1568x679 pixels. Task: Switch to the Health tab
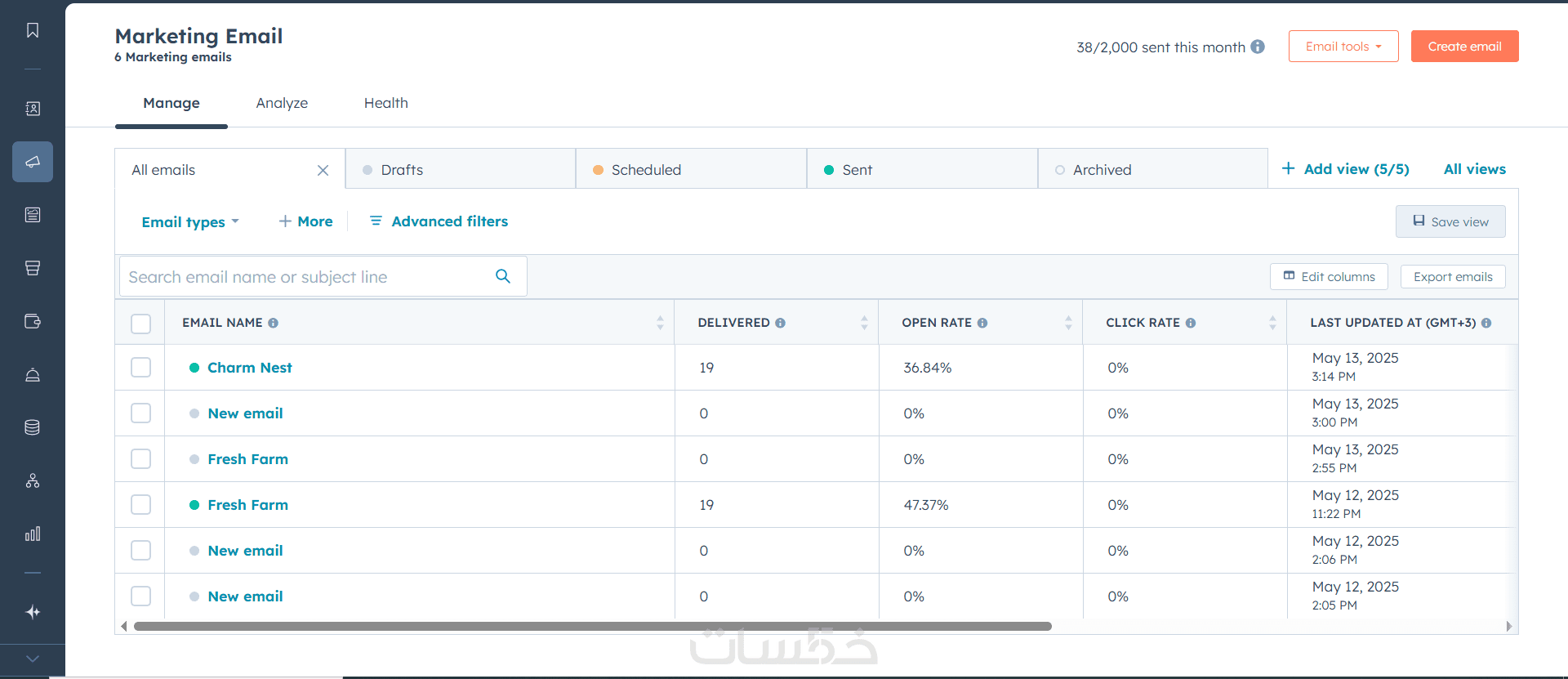point(386,103)
